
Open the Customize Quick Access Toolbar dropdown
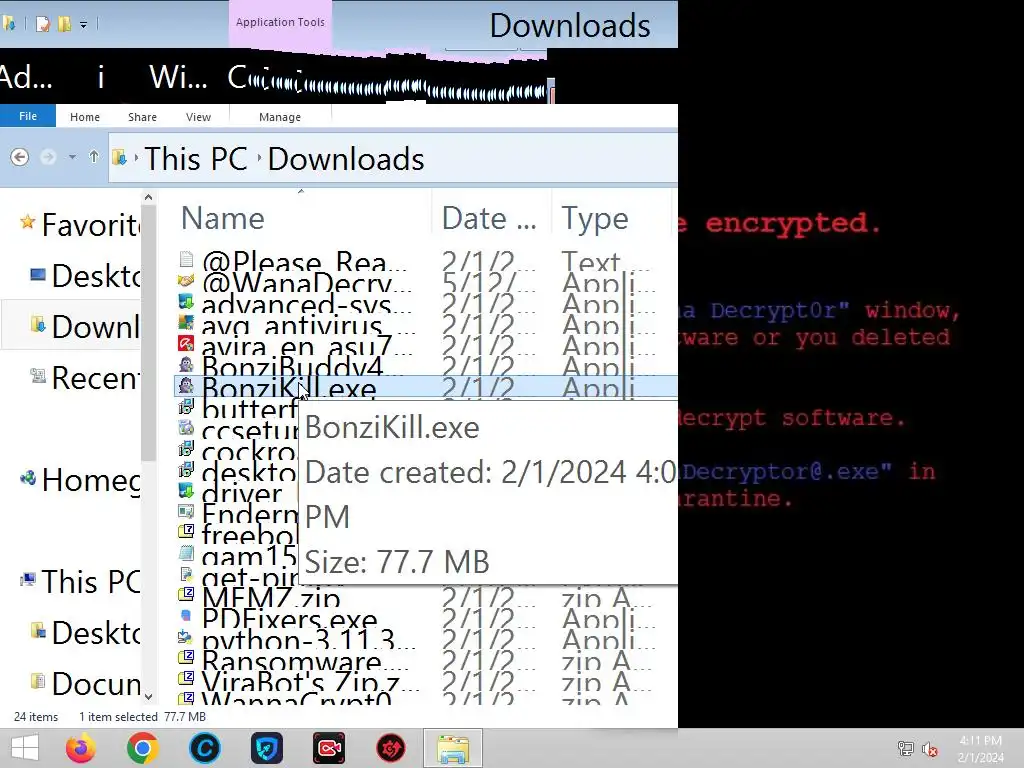(x=84, y=25)
